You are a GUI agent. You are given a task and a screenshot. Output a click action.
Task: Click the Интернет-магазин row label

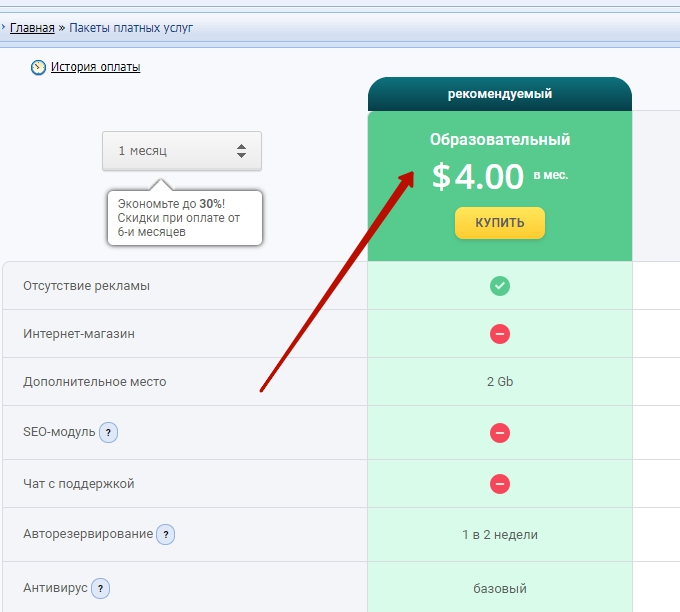click(x=79, y=334)
